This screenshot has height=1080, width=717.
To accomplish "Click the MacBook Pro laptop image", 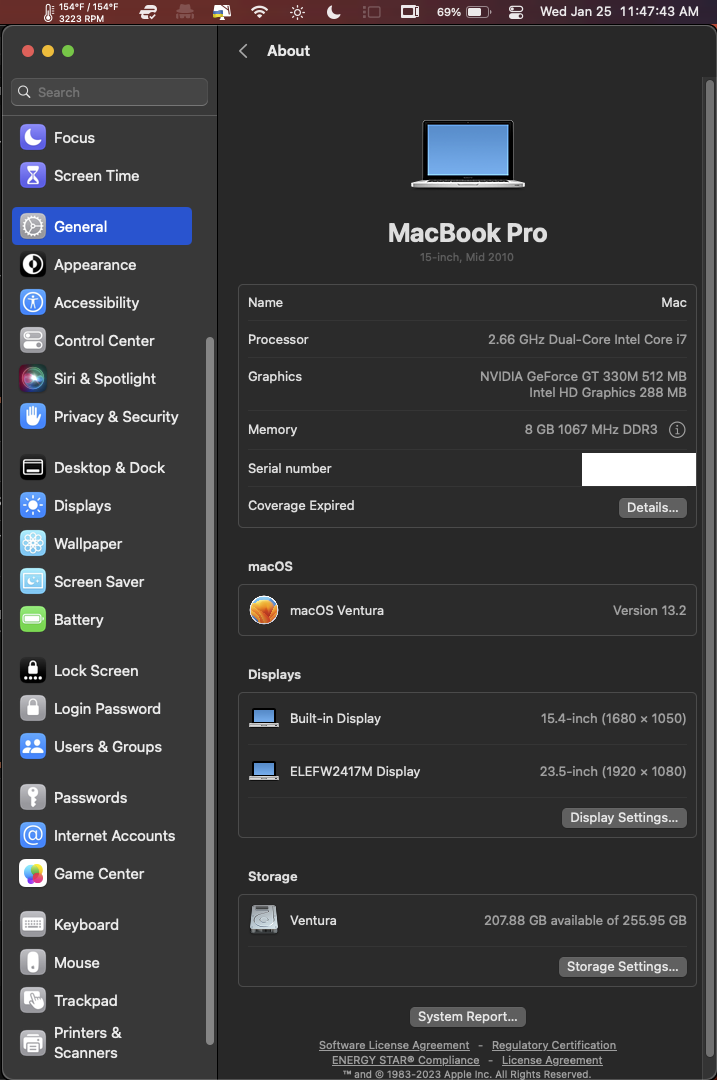I will pyautogui.click(x=468, y=154).
